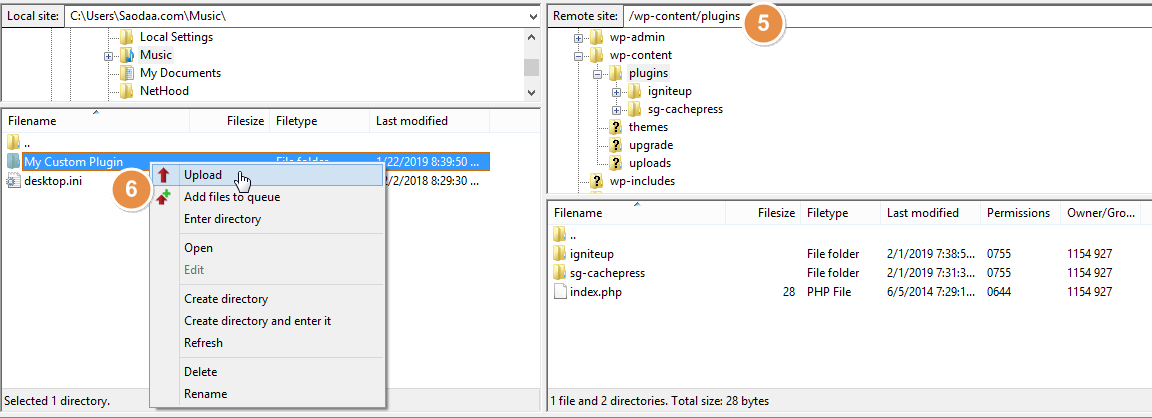This screenshot has width=1152, height=418.
Task: Select Delete in the context menu
Action: point(200,372)
